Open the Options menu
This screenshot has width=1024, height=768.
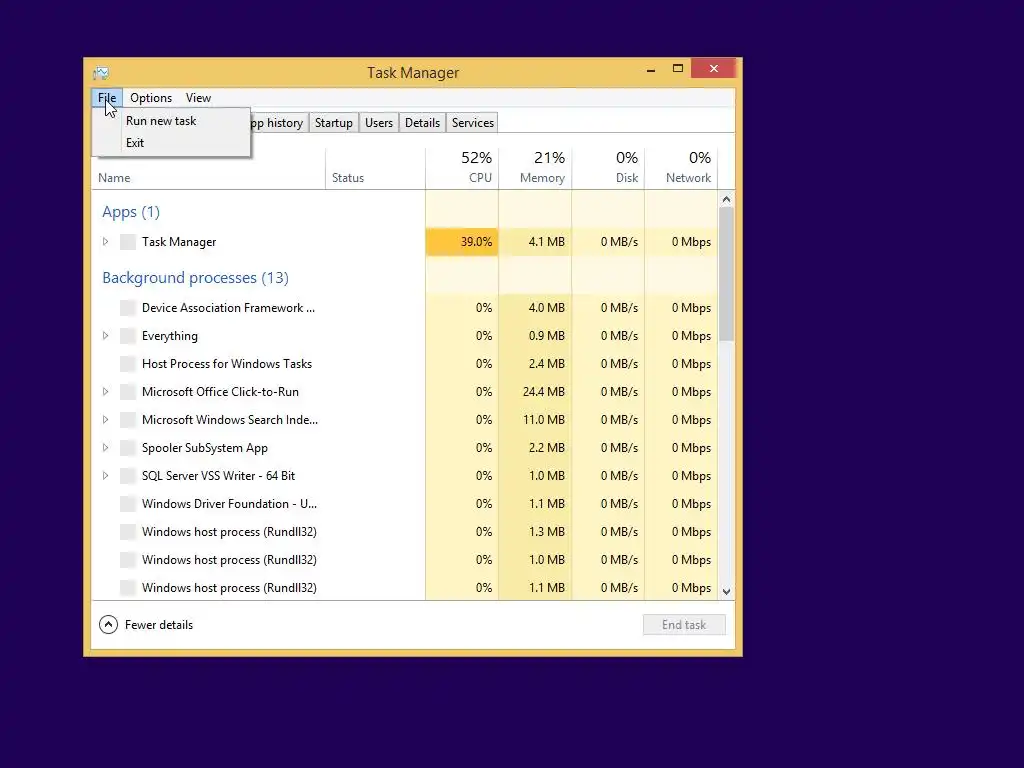[151, 98]
